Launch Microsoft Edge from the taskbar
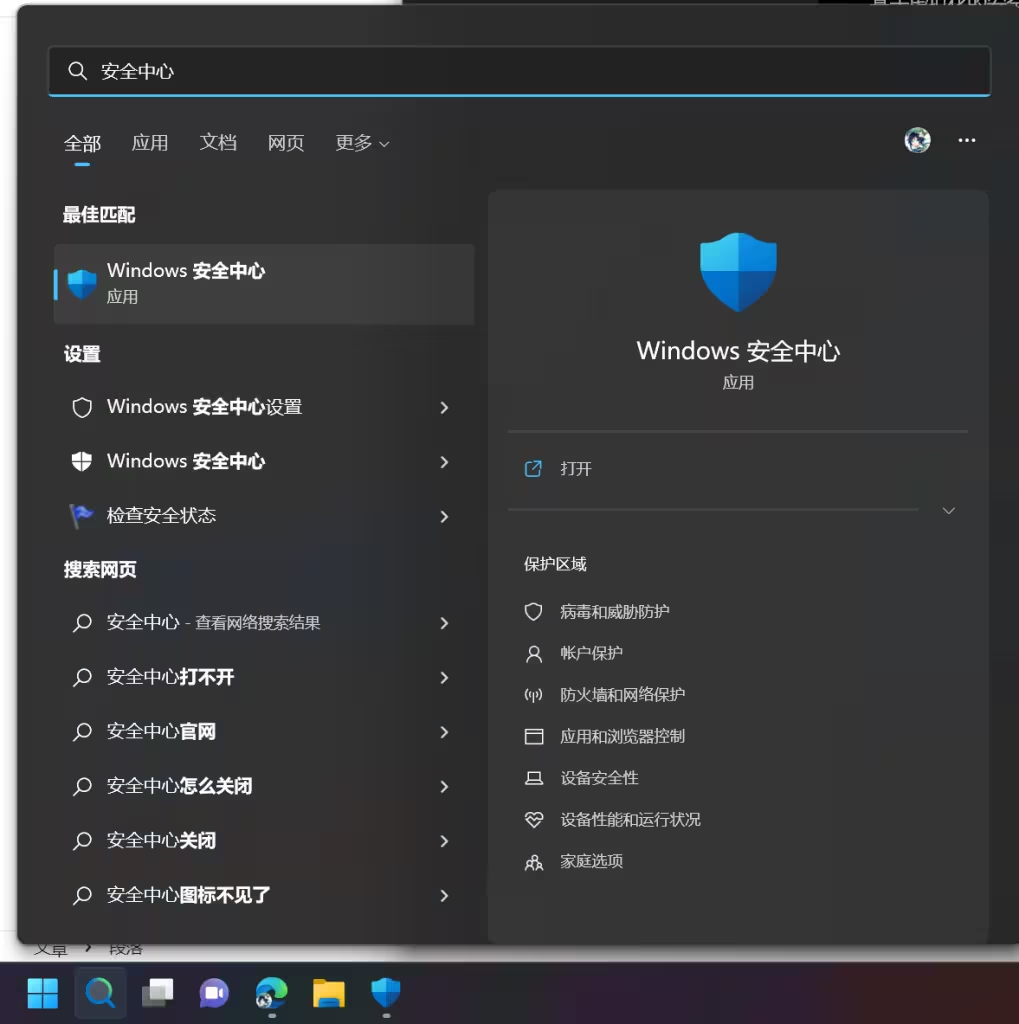 (x=271, y=993)
